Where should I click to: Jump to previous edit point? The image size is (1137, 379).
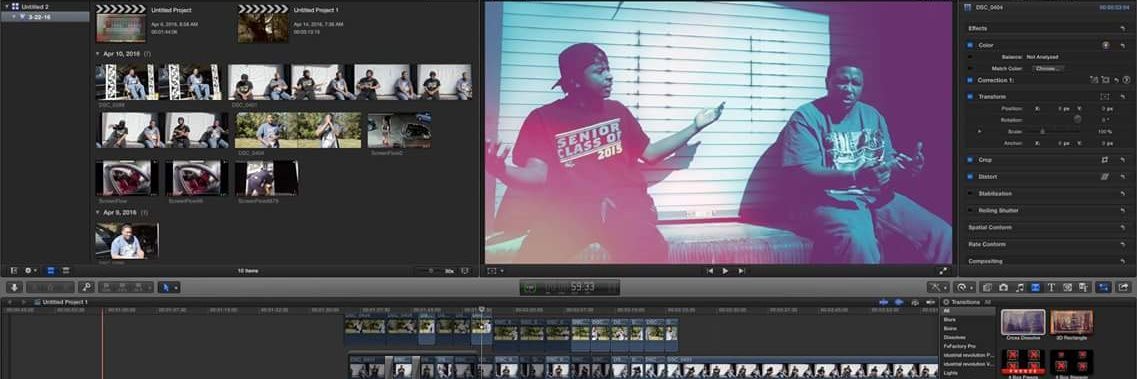click(x=710, y=271)
